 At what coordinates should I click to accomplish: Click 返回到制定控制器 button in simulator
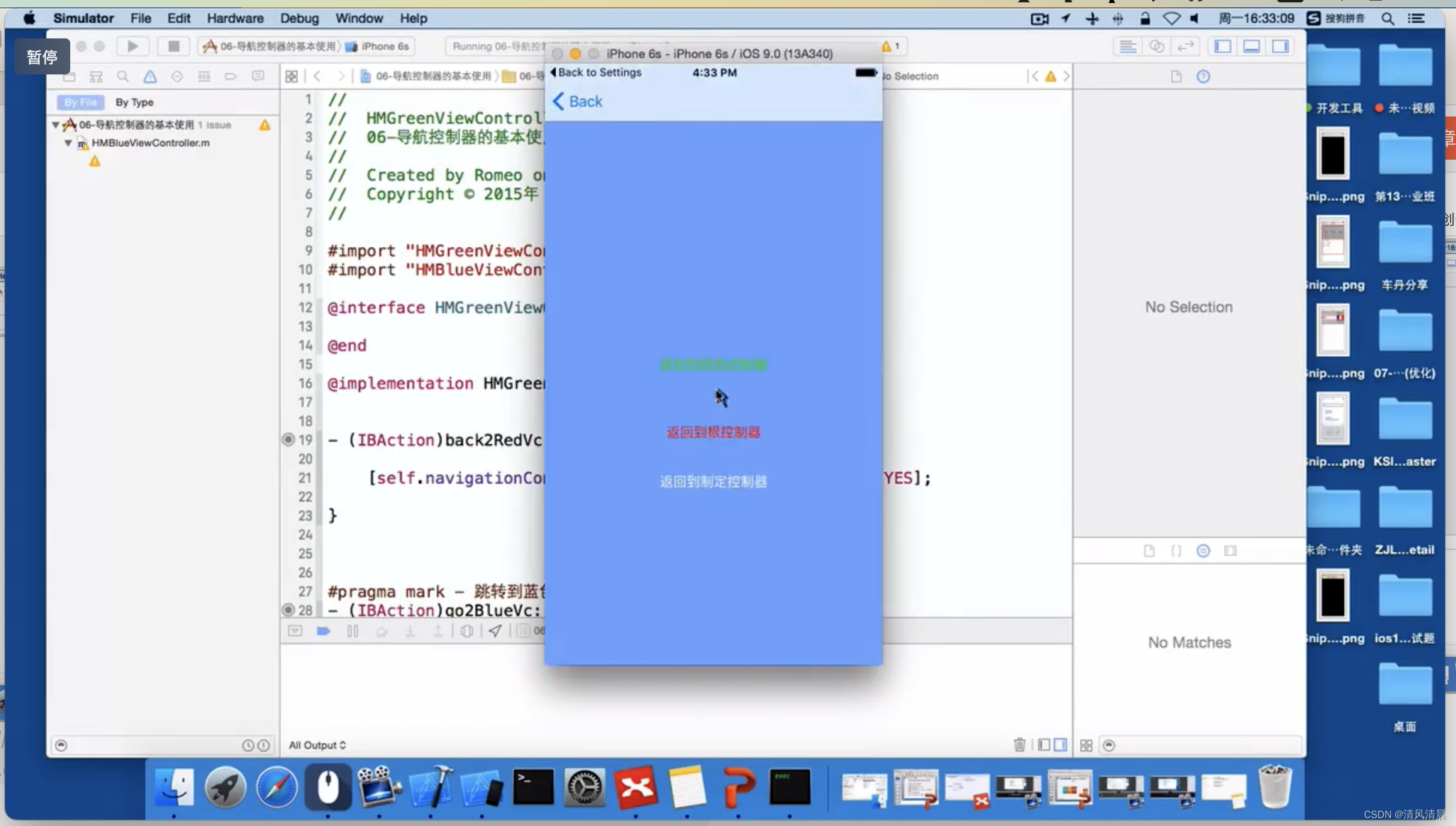point(713,481)
